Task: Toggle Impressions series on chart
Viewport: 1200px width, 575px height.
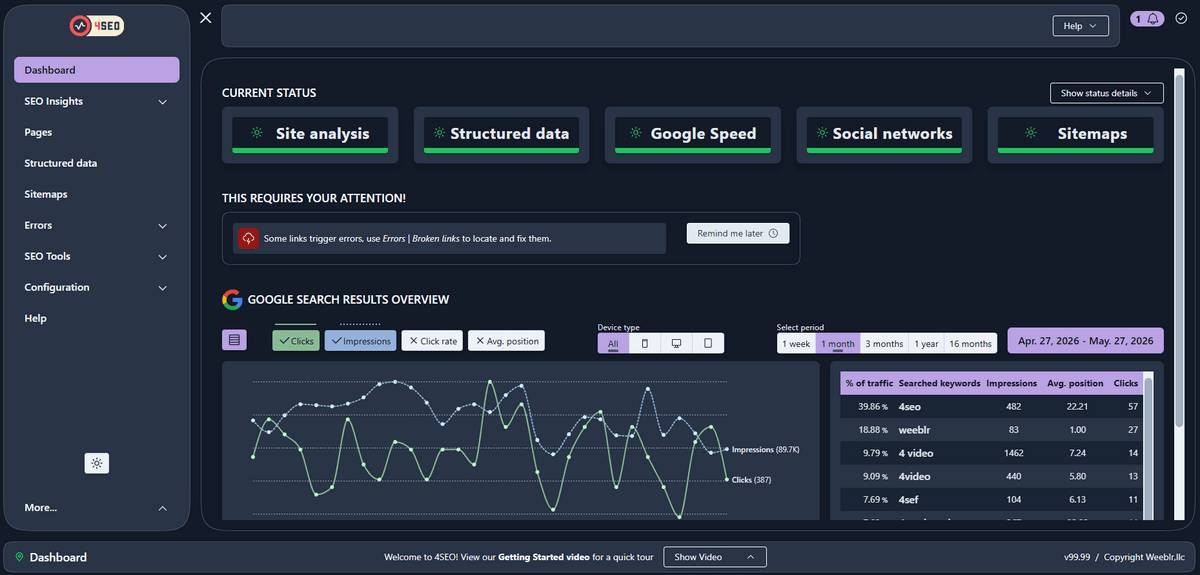Action: point(360,341)
